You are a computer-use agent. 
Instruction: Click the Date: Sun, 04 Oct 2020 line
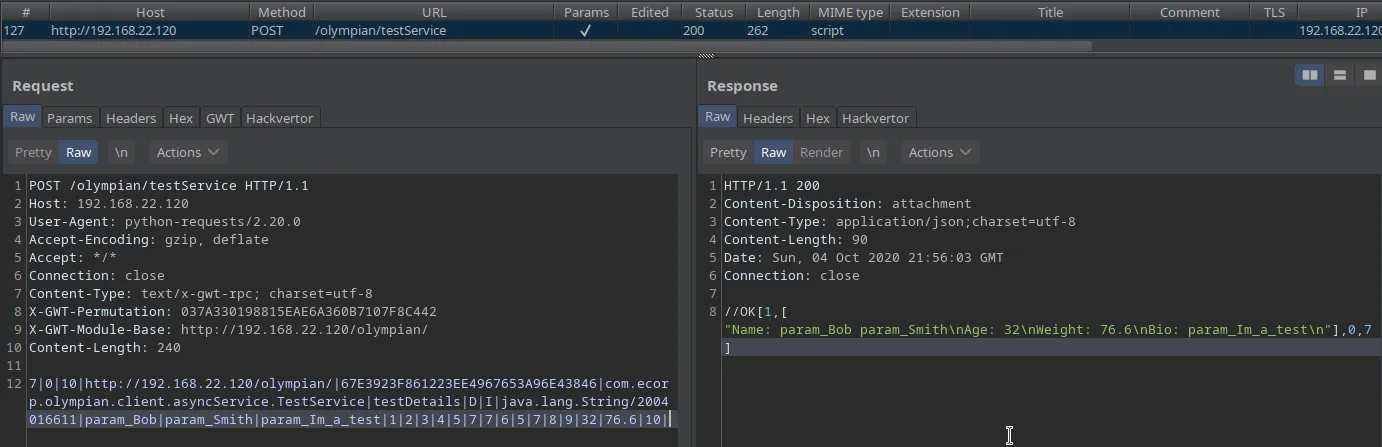click(x=864, y=258)
